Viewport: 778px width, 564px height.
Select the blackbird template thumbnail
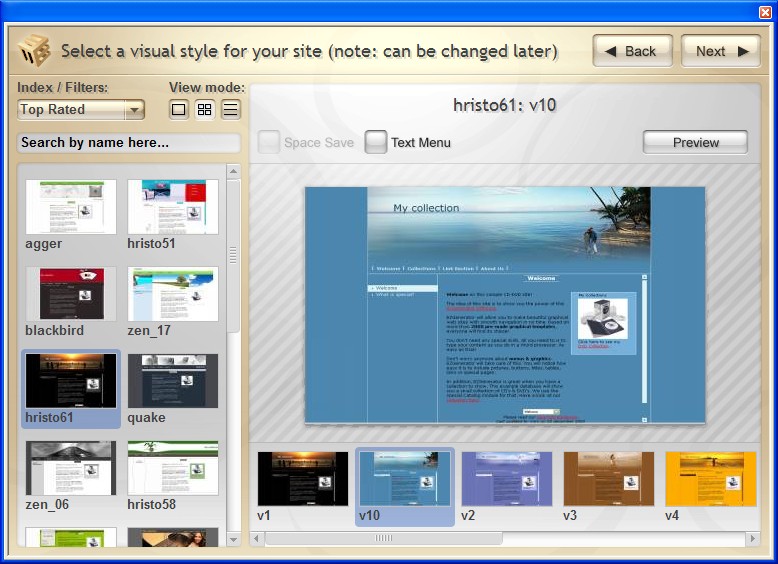click(x=71, y=294)
